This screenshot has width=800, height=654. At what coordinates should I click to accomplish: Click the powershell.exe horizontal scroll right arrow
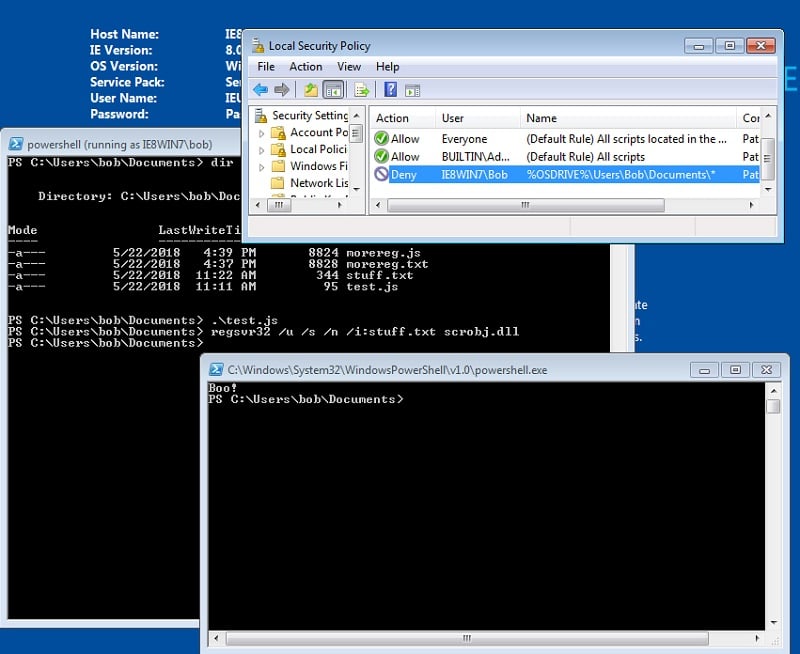[x=757, y=638]
